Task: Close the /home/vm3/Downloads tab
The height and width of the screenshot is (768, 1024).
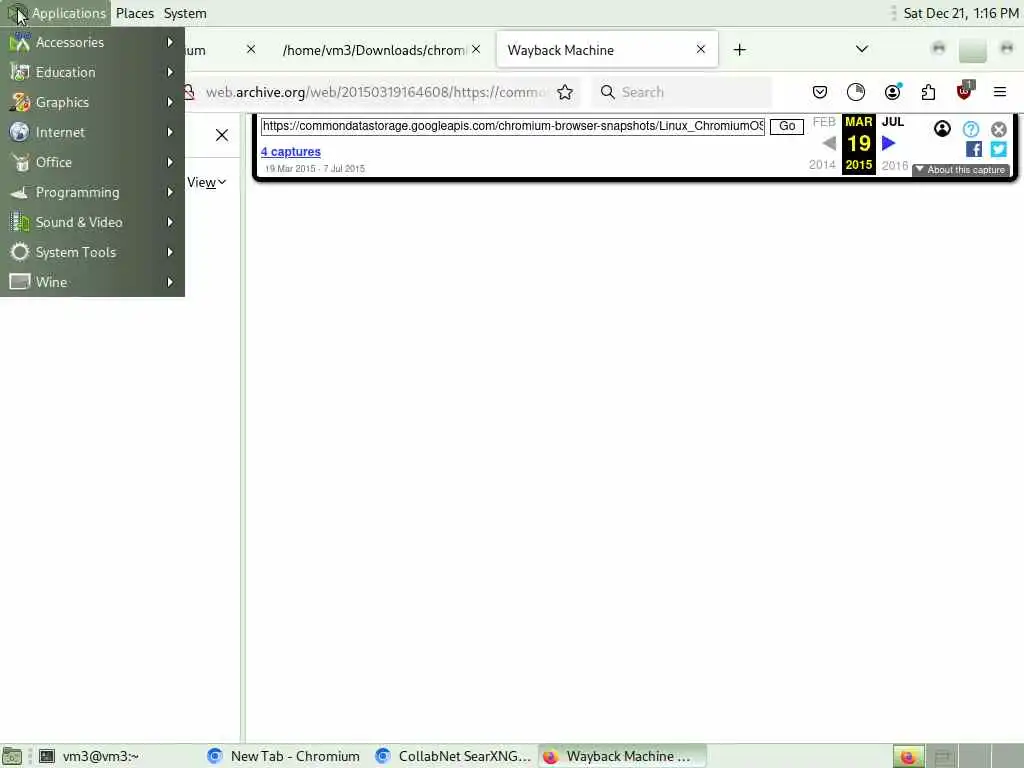Action: [x=476, y=49]
